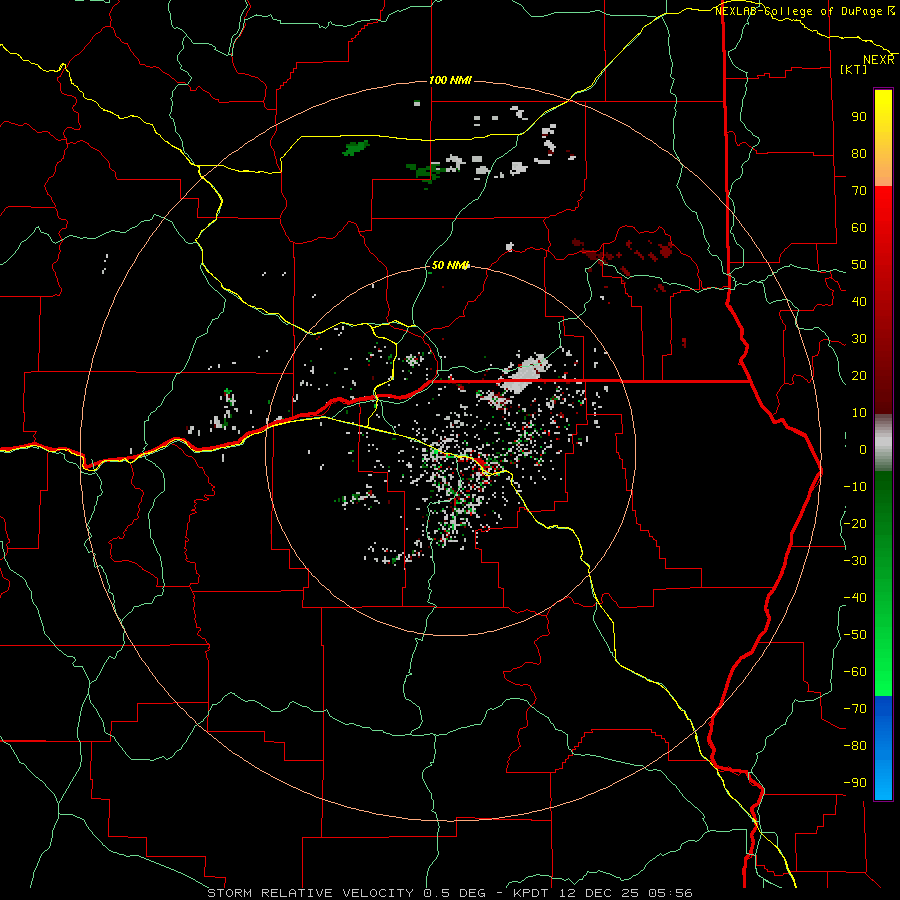Viewport: 900px width, 900px height.
Task: Click the -20 value on the color scale
Action: 855,524
